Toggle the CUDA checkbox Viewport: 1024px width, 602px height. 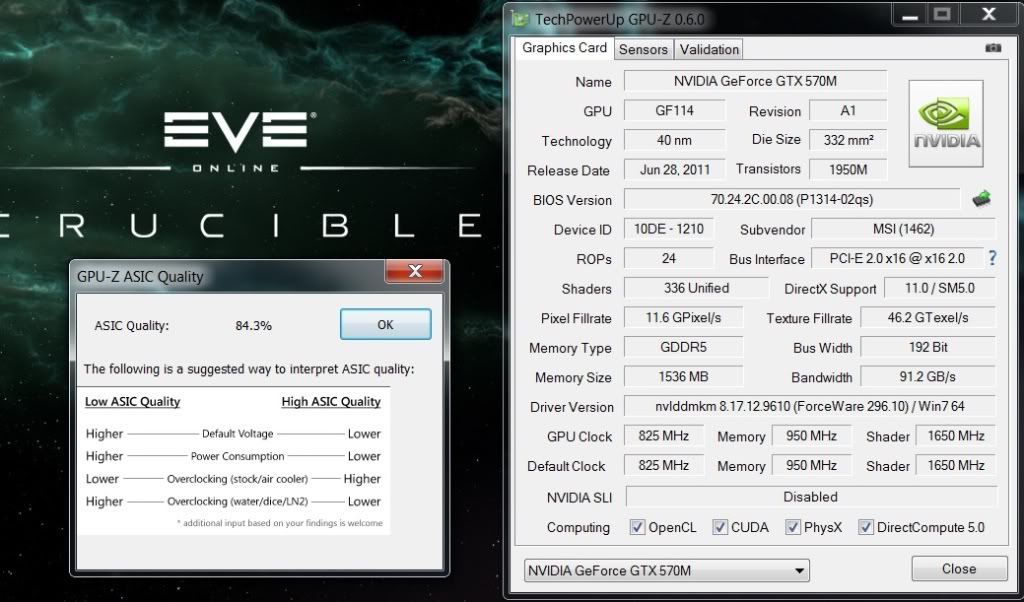719,527
